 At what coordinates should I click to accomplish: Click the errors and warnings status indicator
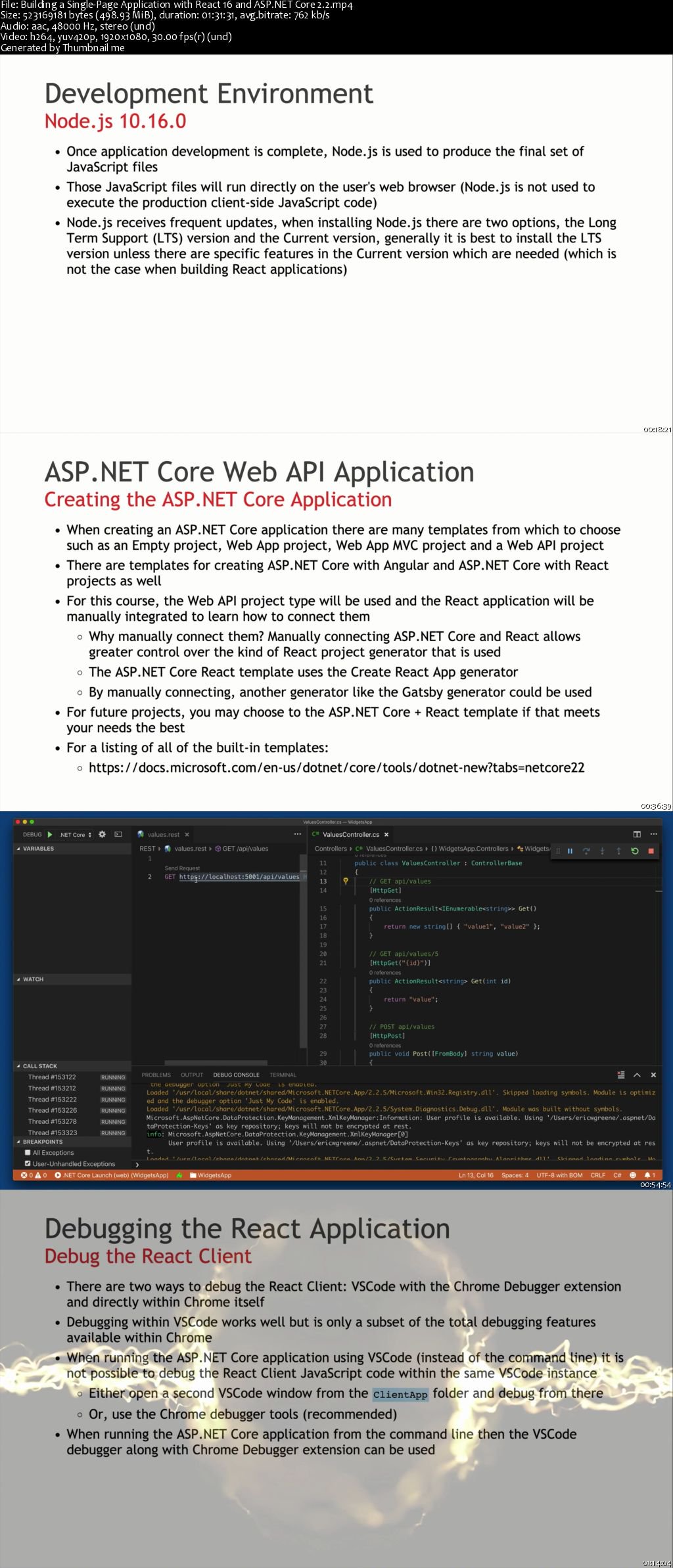(34, 1175)
